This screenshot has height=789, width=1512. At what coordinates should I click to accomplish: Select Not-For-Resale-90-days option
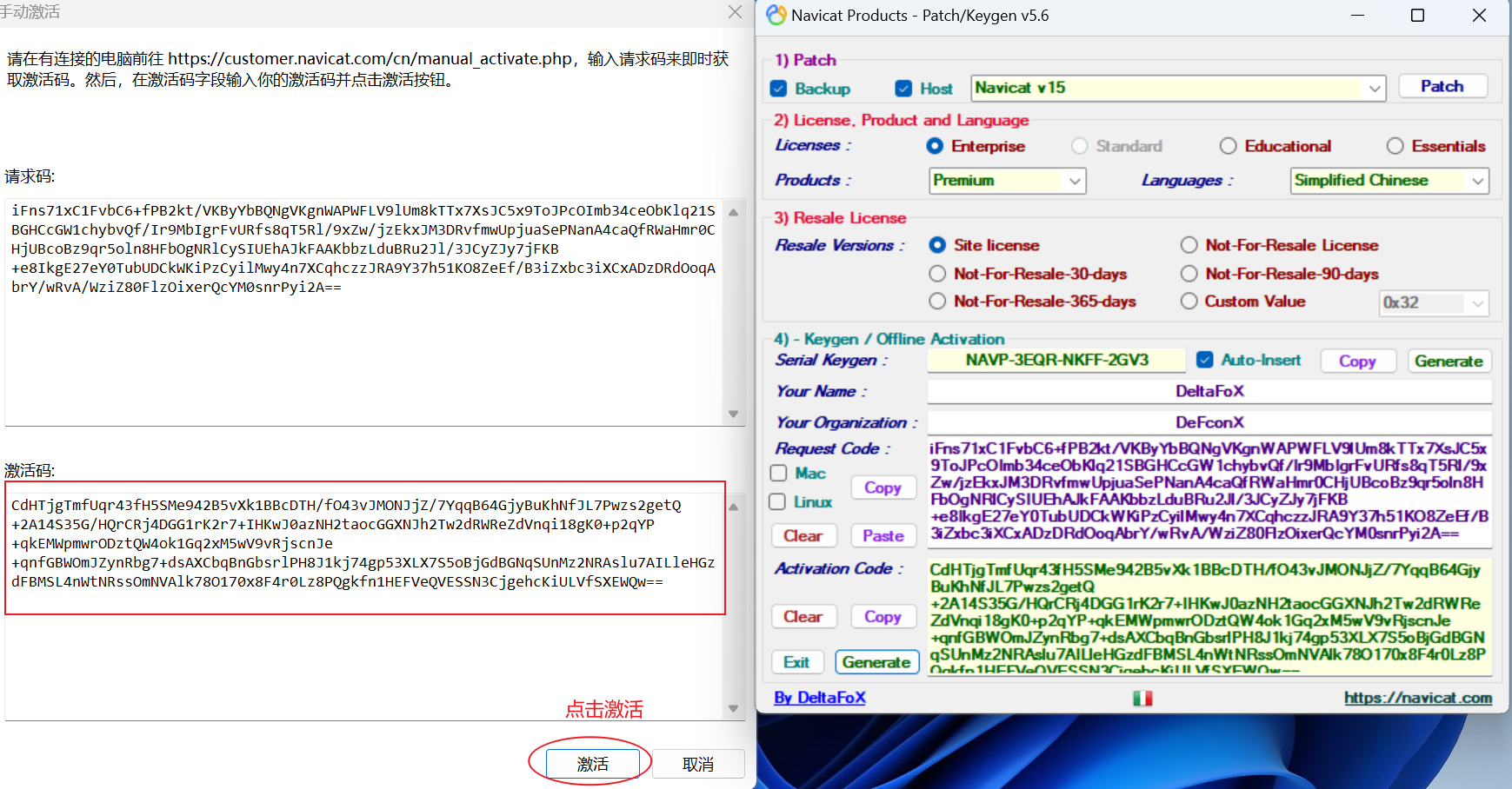click(1189, 274)
